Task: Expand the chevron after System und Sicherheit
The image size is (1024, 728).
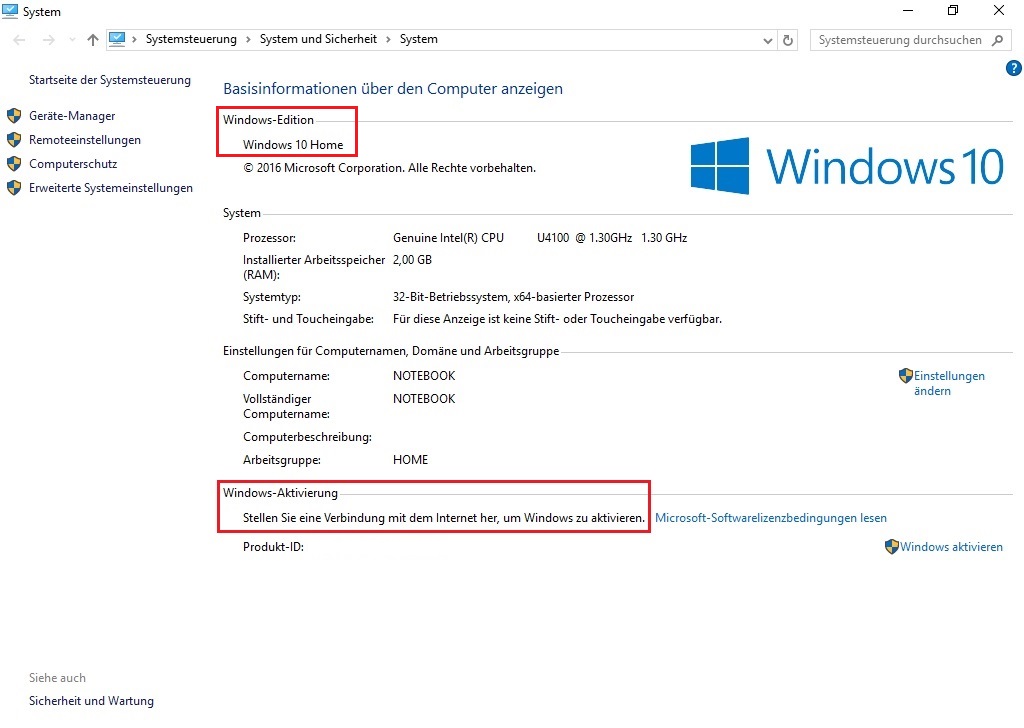Action: click(x=388, y=40)
